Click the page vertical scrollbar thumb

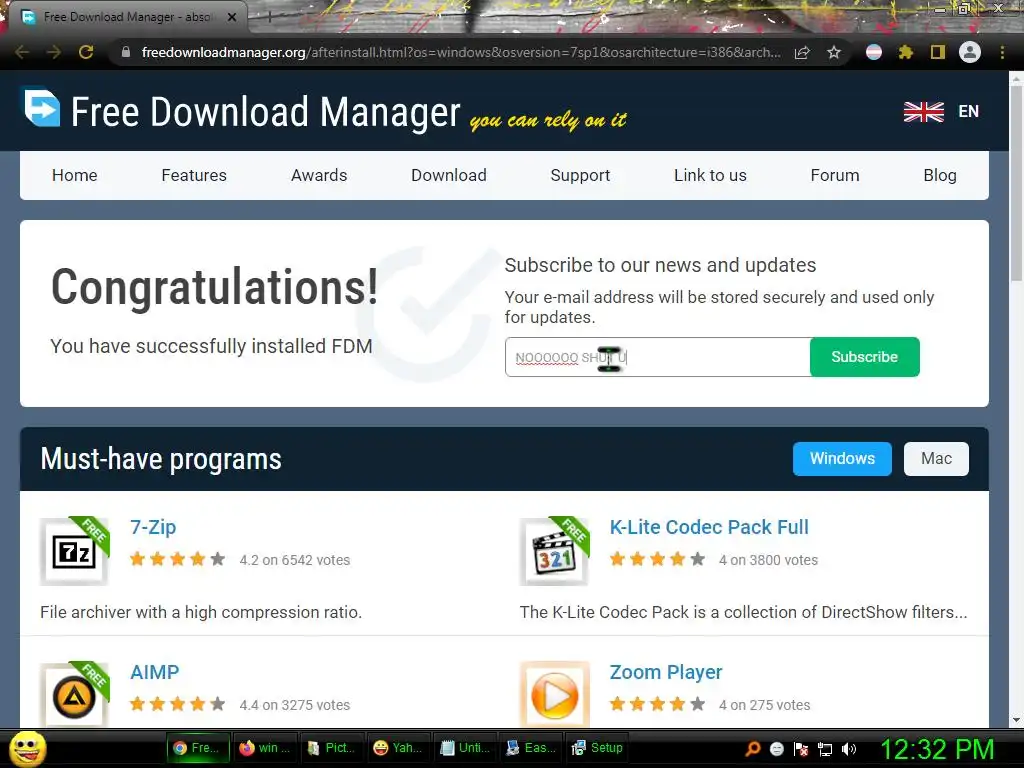point(1016,183)
